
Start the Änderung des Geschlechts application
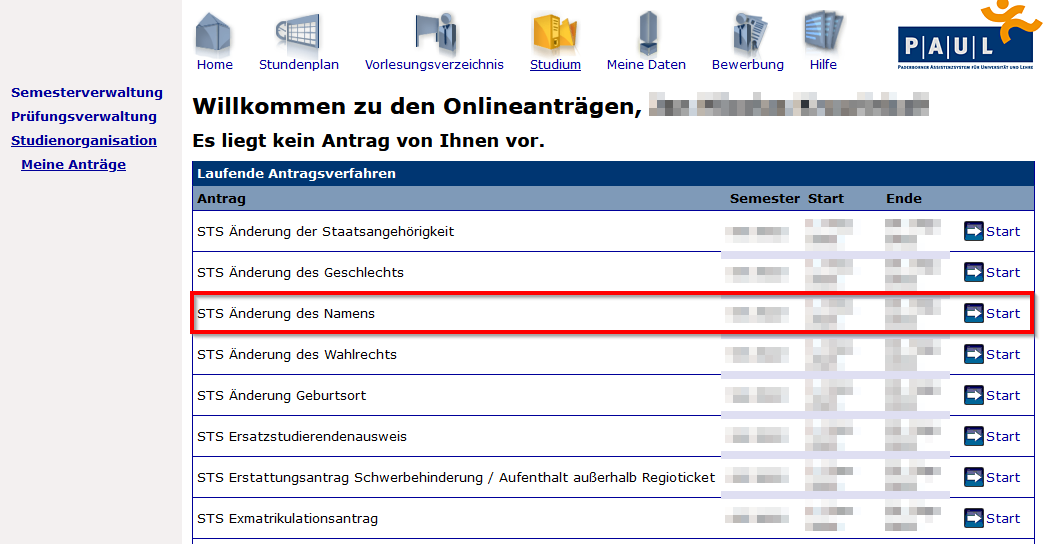coord(1002,273)
